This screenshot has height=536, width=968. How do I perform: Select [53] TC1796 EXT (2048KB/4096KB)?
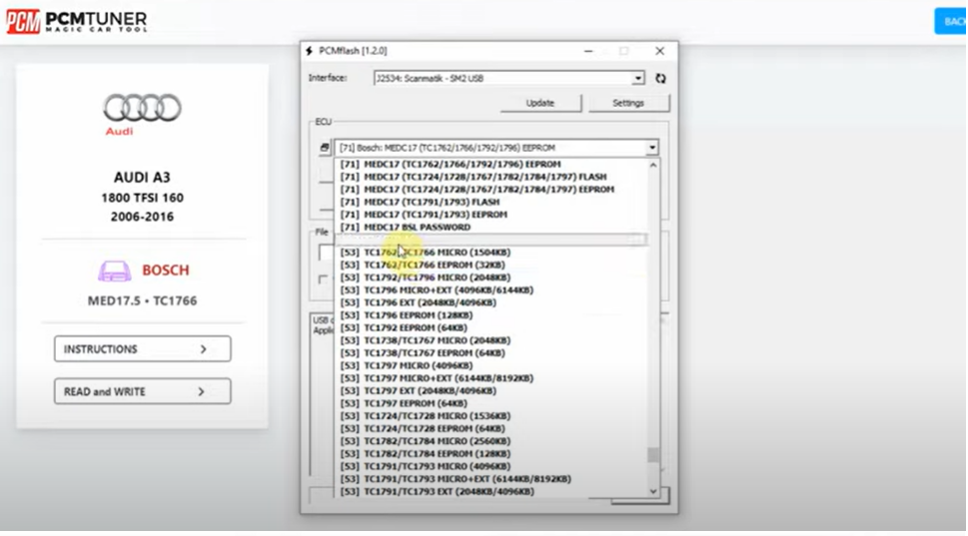coord(491,303)
